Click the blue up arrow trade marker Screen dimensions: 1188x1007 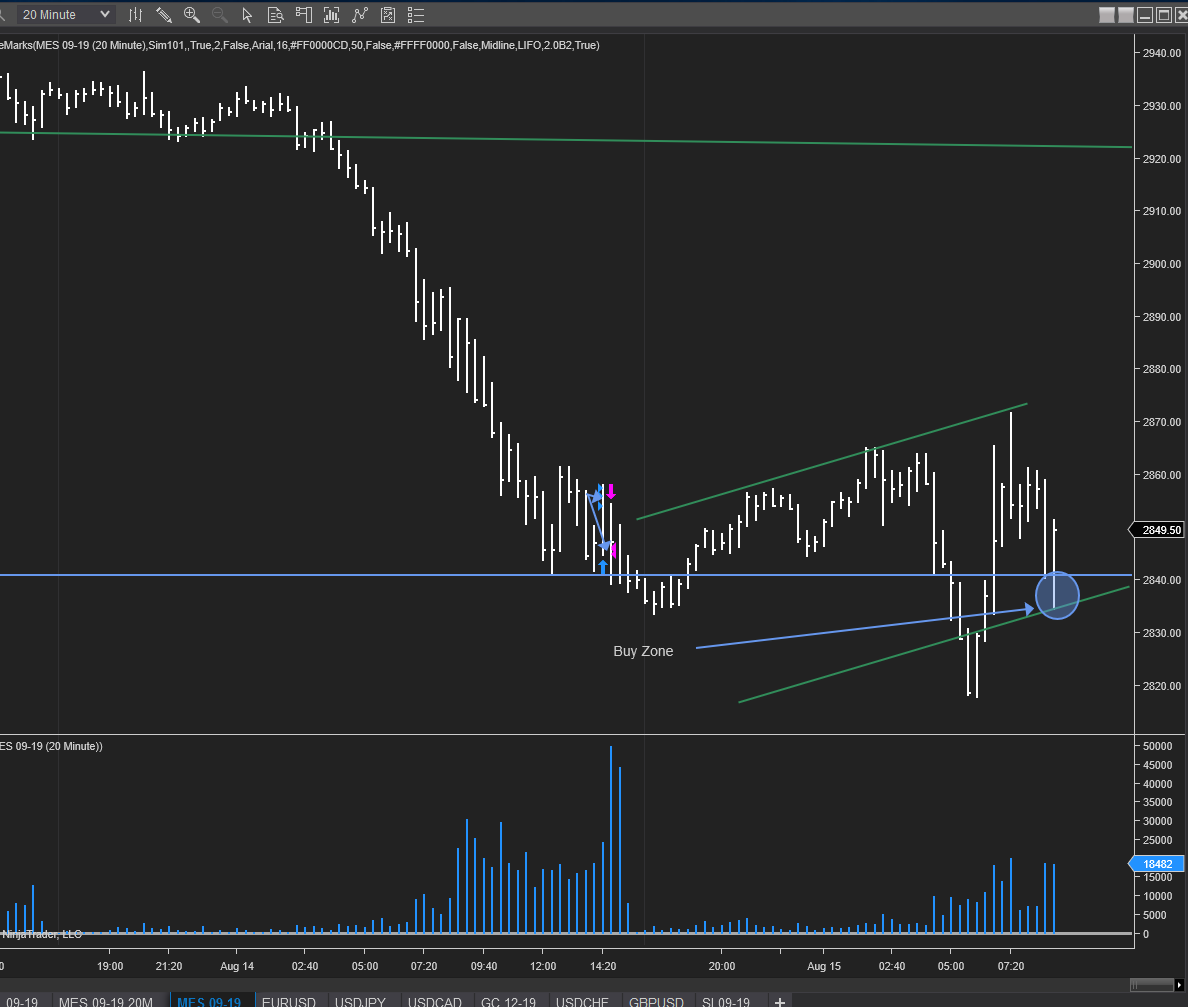[x=603, y=567]
